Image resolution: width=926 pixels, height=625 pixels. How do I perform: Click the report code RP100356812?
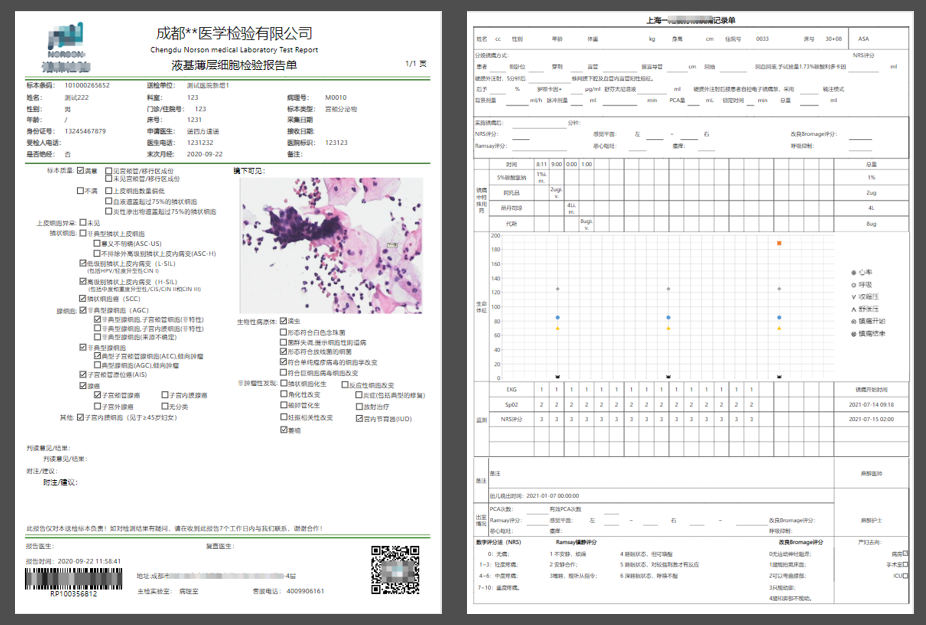pos(73,594)
